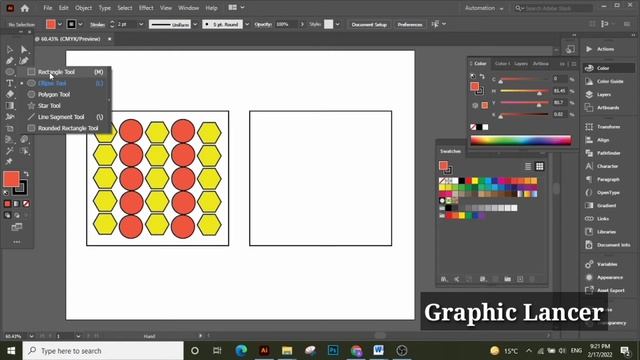Select the Gradient tool in toolbar

[10, 106]
